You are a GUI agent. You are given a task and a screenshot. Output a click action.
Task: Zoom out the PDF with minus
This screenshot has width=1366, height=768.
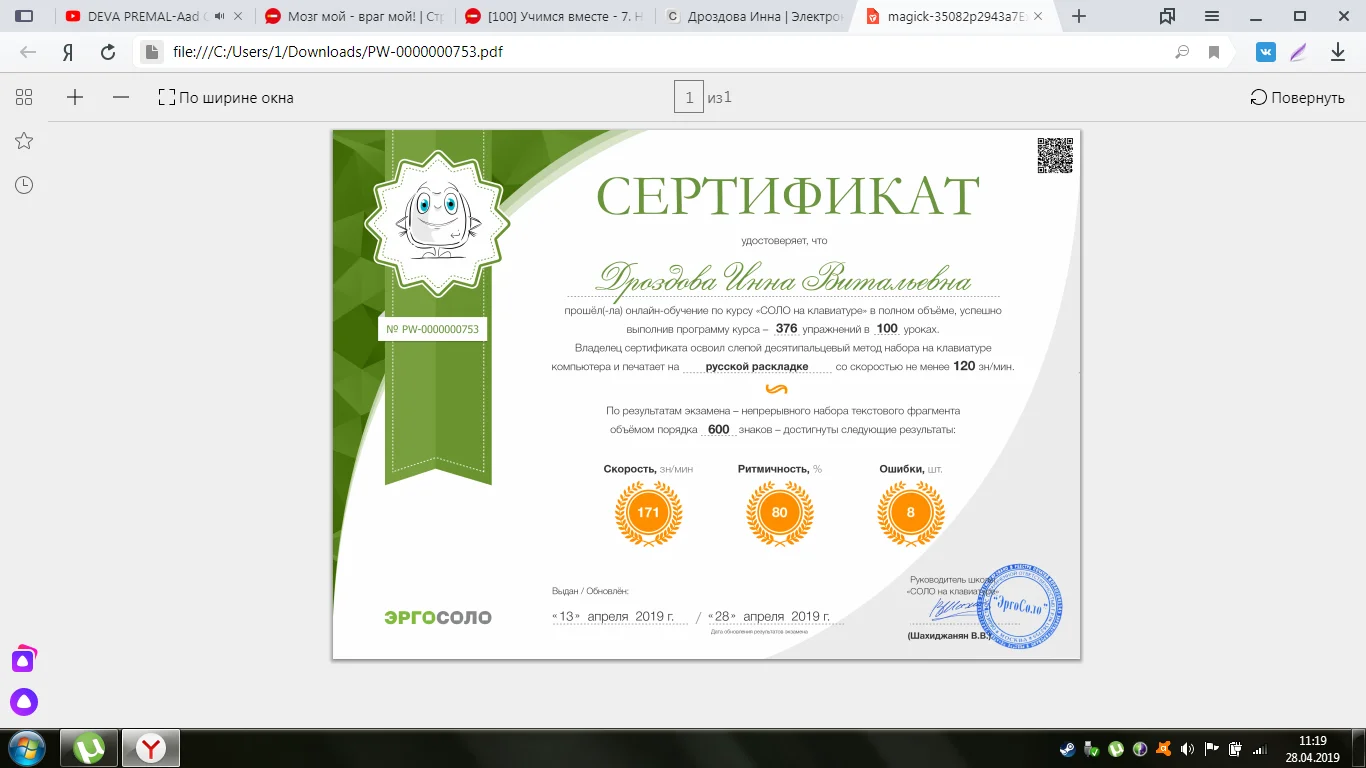121,97
